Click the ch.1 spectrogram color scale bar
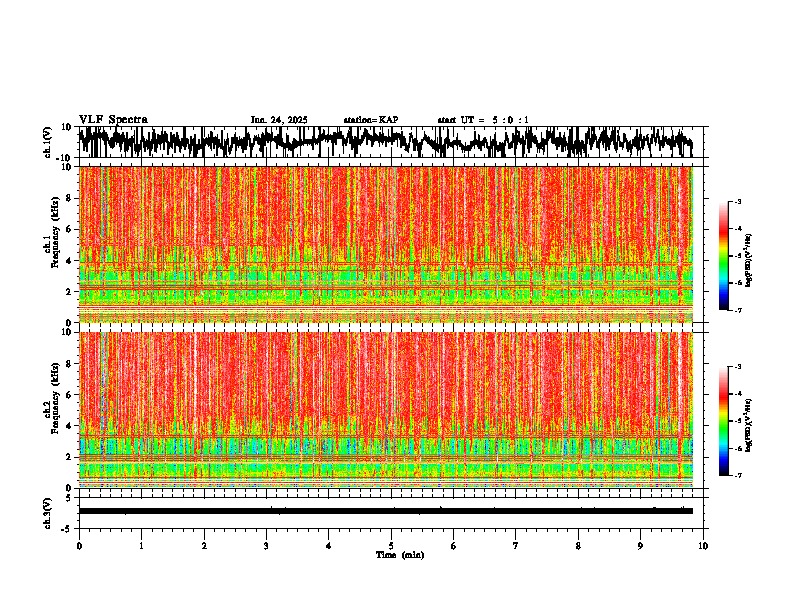 tap(724, 256)
